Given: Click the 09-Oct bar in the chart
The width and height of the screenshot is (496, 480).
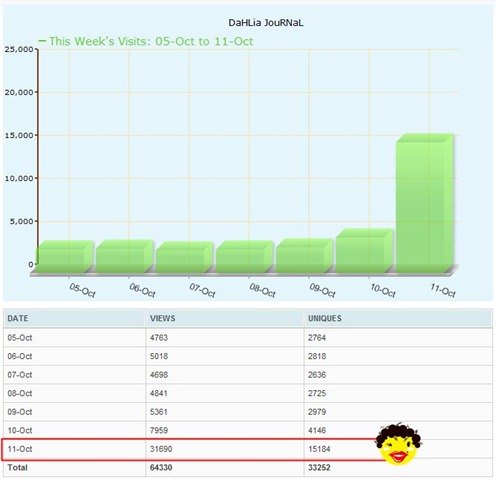Looking at the screenshot, I should click(305, 256).
